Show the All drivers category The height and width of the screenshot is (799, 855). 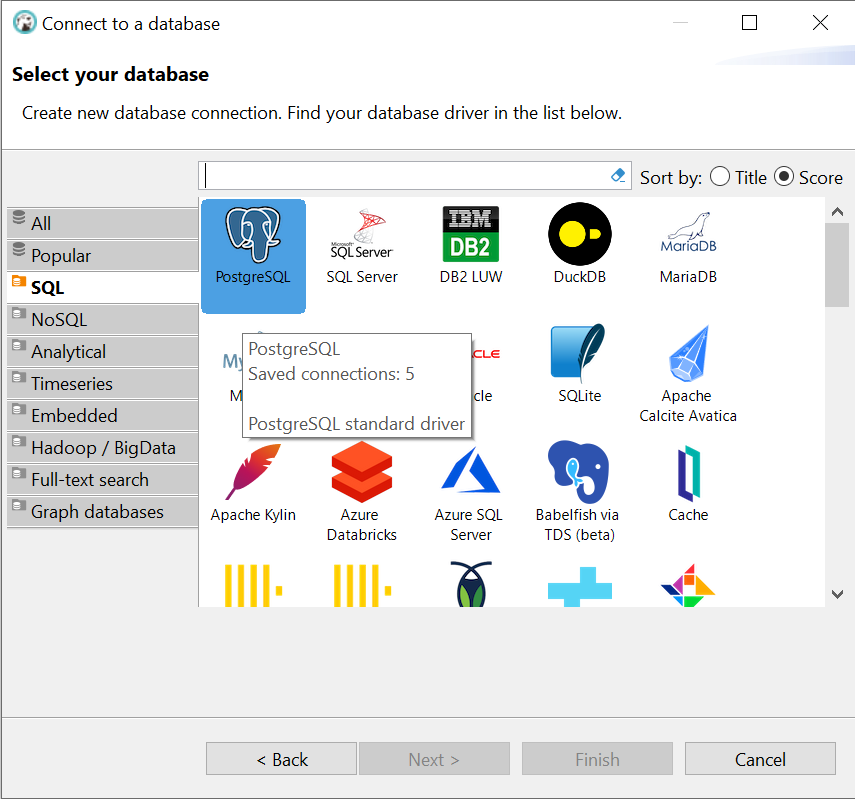pos(103,223)
